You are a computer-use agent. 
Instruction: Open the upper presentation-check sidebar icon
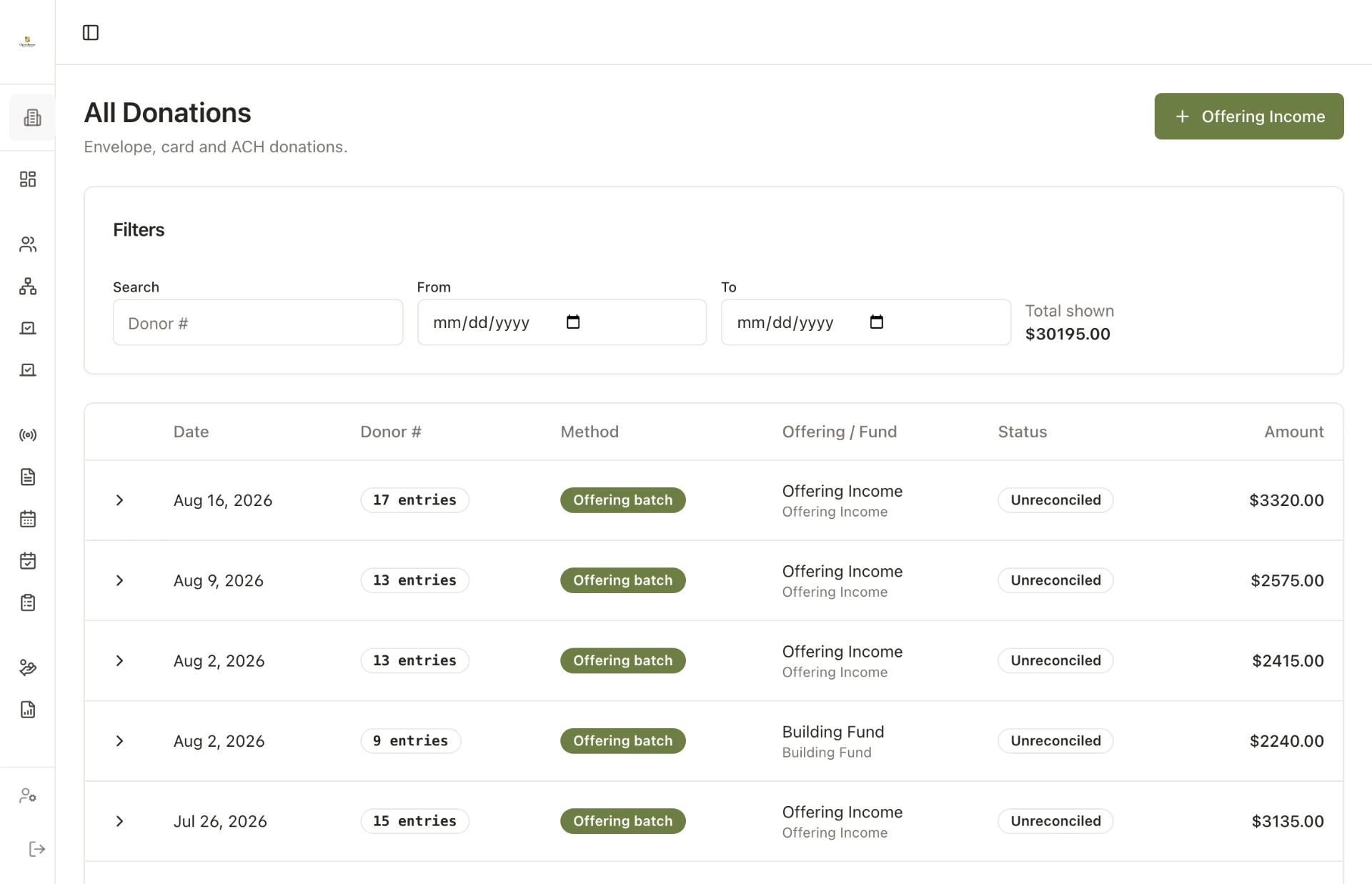pyautogui.click(x=28, y=328)
